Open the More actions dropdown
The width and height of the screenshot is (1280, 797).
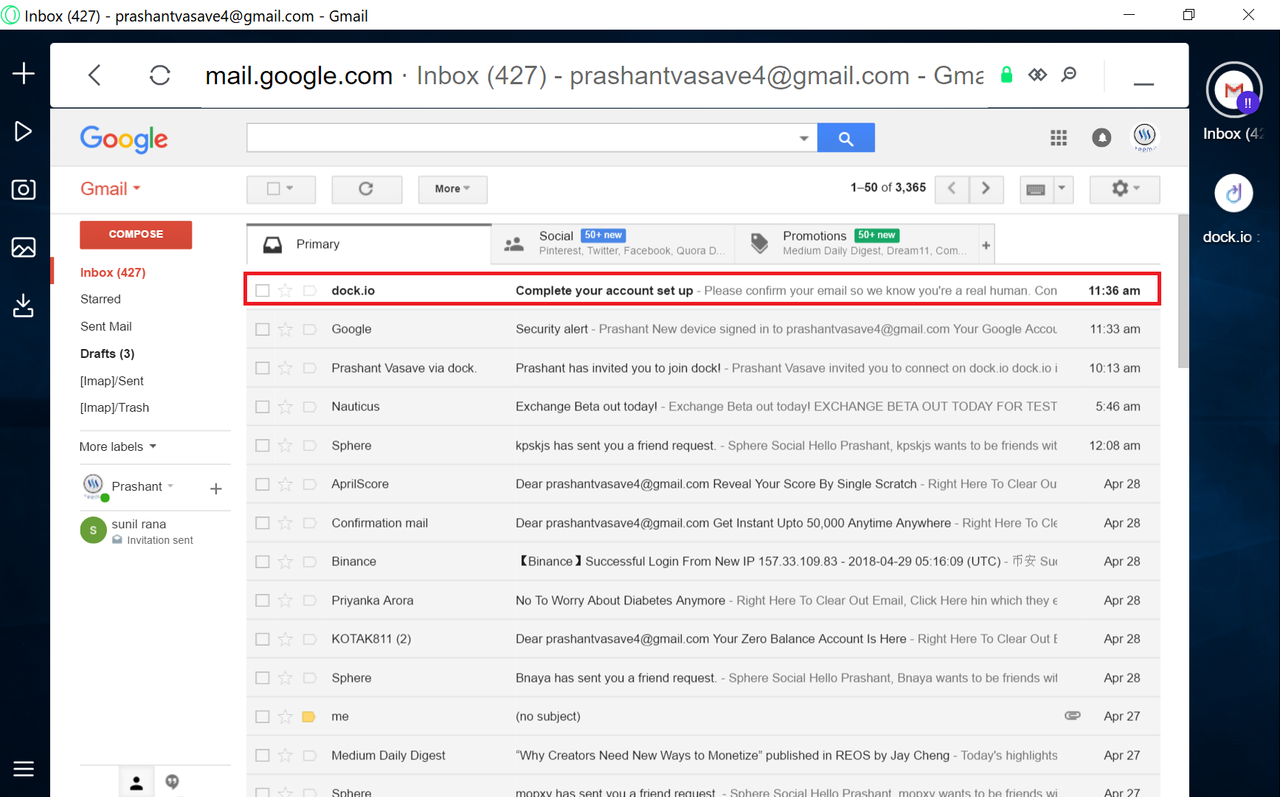452,189
